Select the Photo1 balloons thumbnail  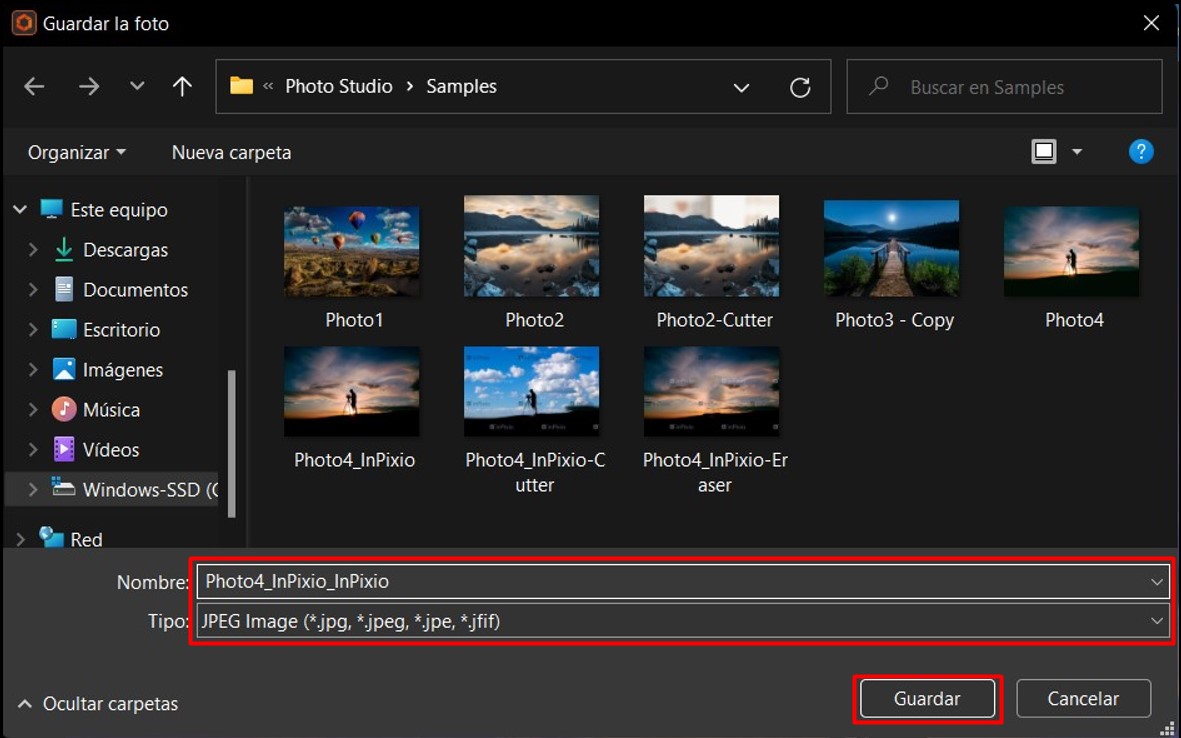point(352,252)
